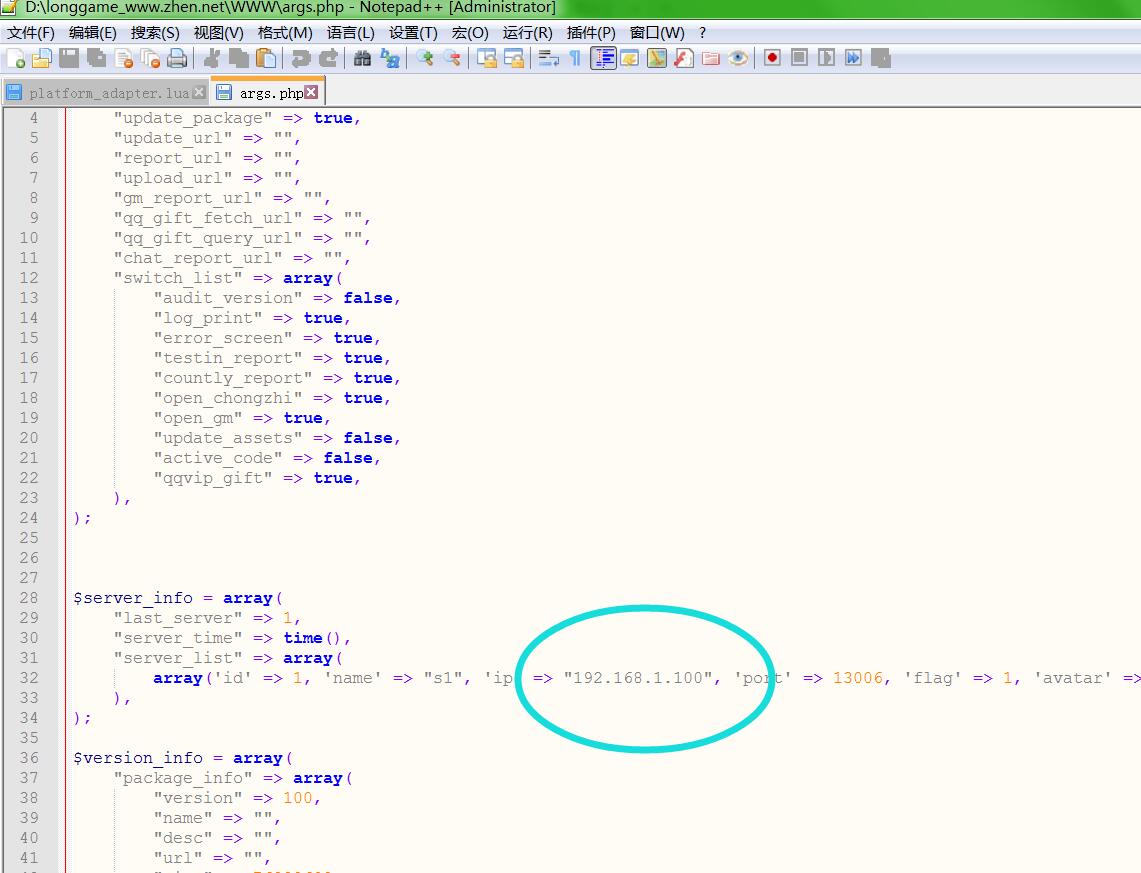Expand the 语言(L) language menu
The image size is (1141, 873).
point(350,32)
